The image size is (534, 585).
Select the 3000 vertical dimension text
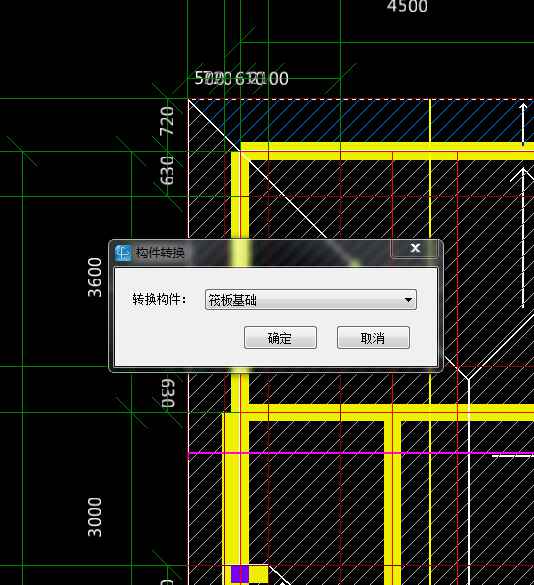(95, 517)
